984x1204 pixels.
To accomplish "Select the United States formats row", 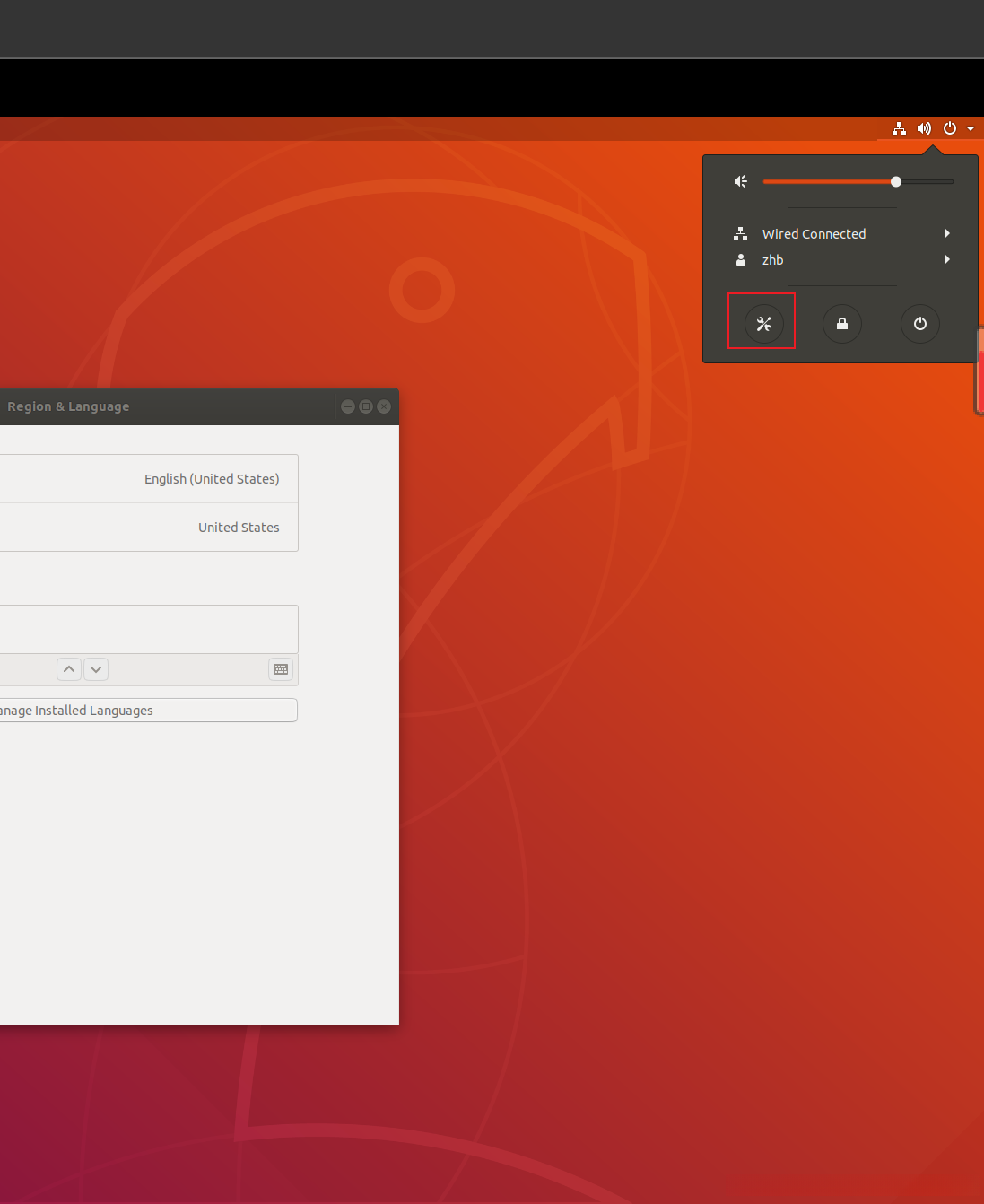I will 149,528.
